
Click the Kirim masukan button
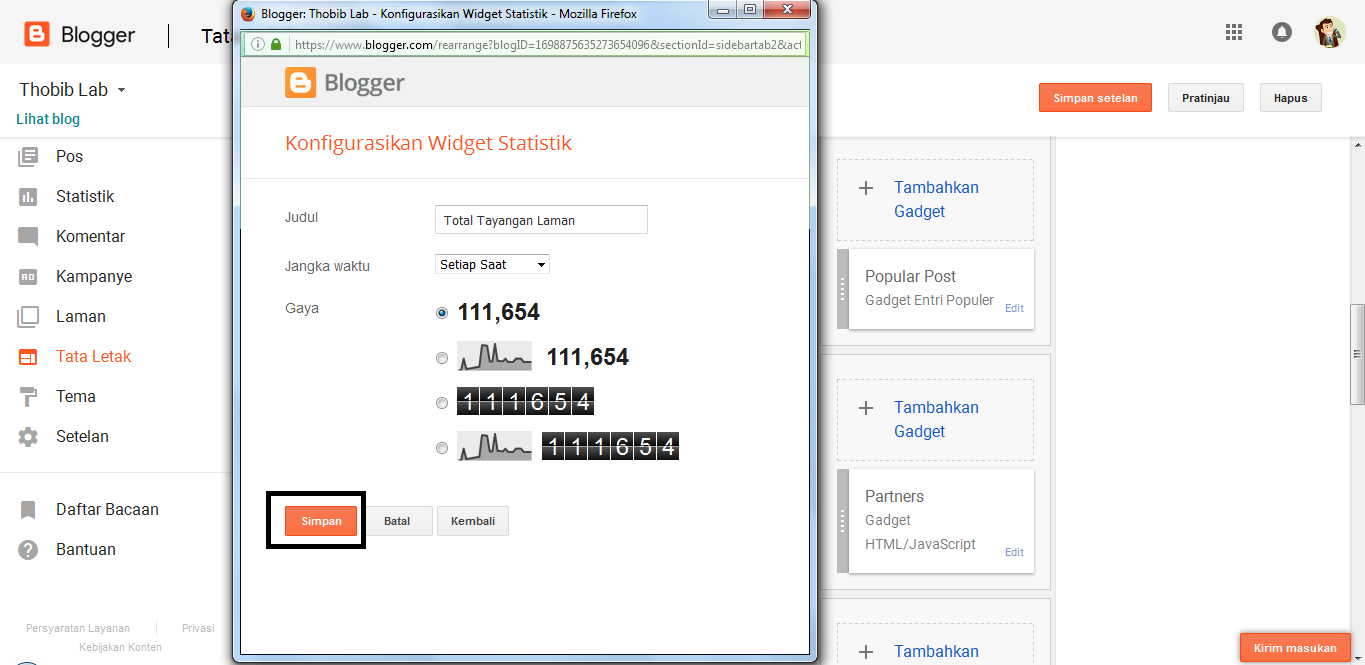(x=1295, y=648)
